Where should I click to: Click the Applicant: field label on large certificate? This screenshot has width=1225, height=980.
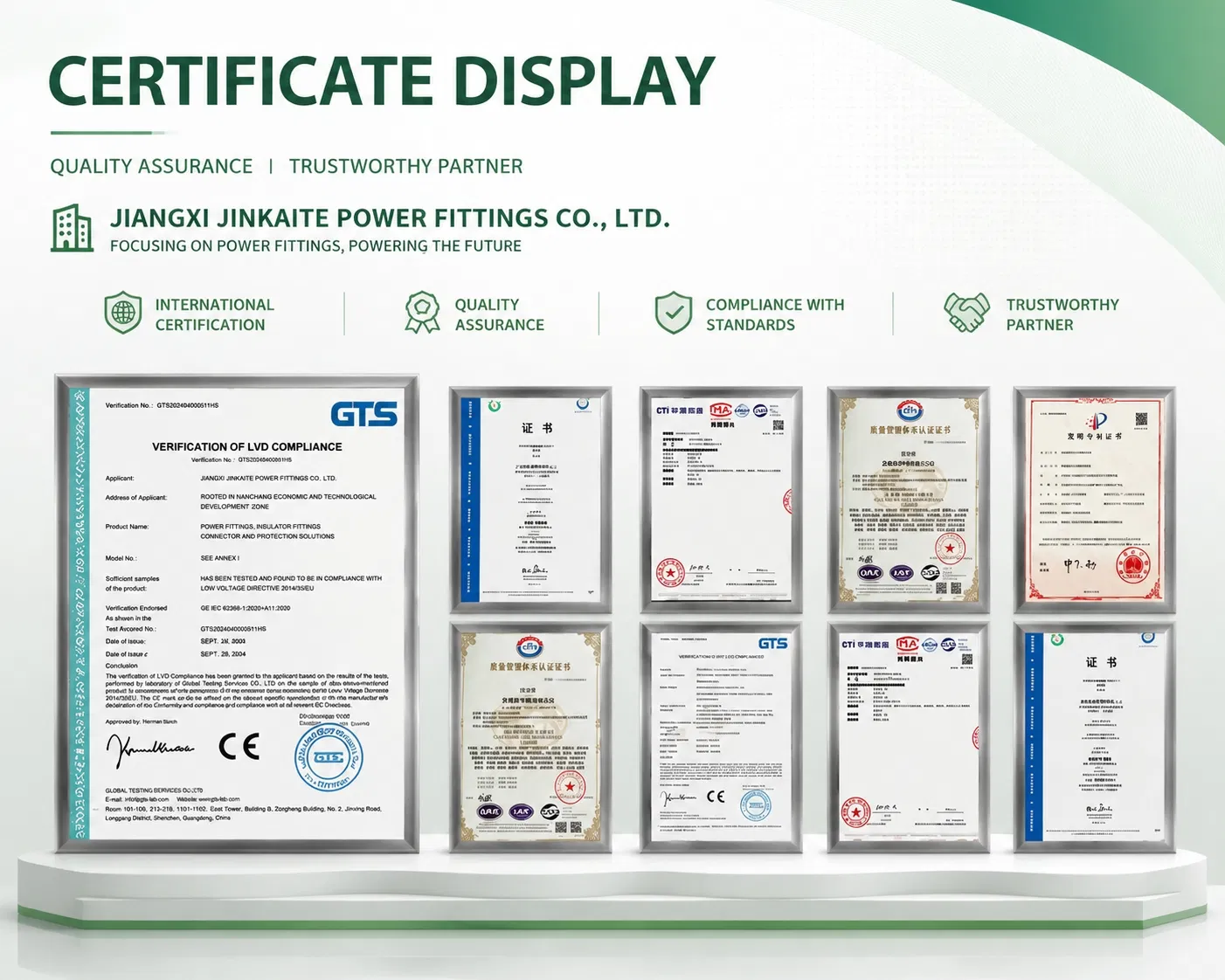pos(120,479)
